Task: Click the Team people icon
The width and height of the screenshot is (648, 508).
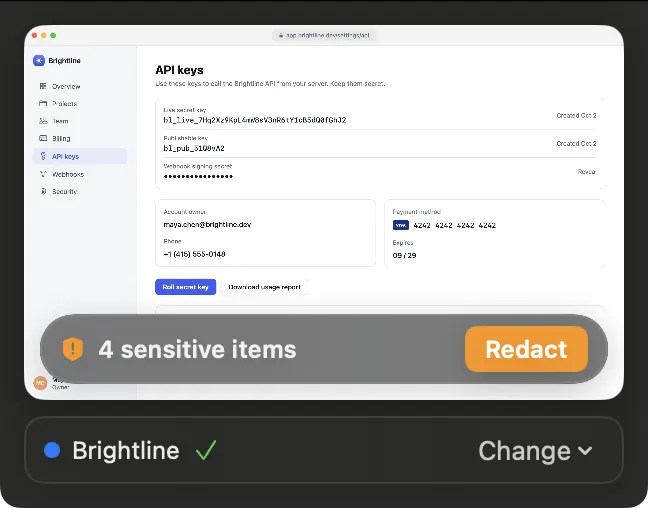Action: point(43,121)
